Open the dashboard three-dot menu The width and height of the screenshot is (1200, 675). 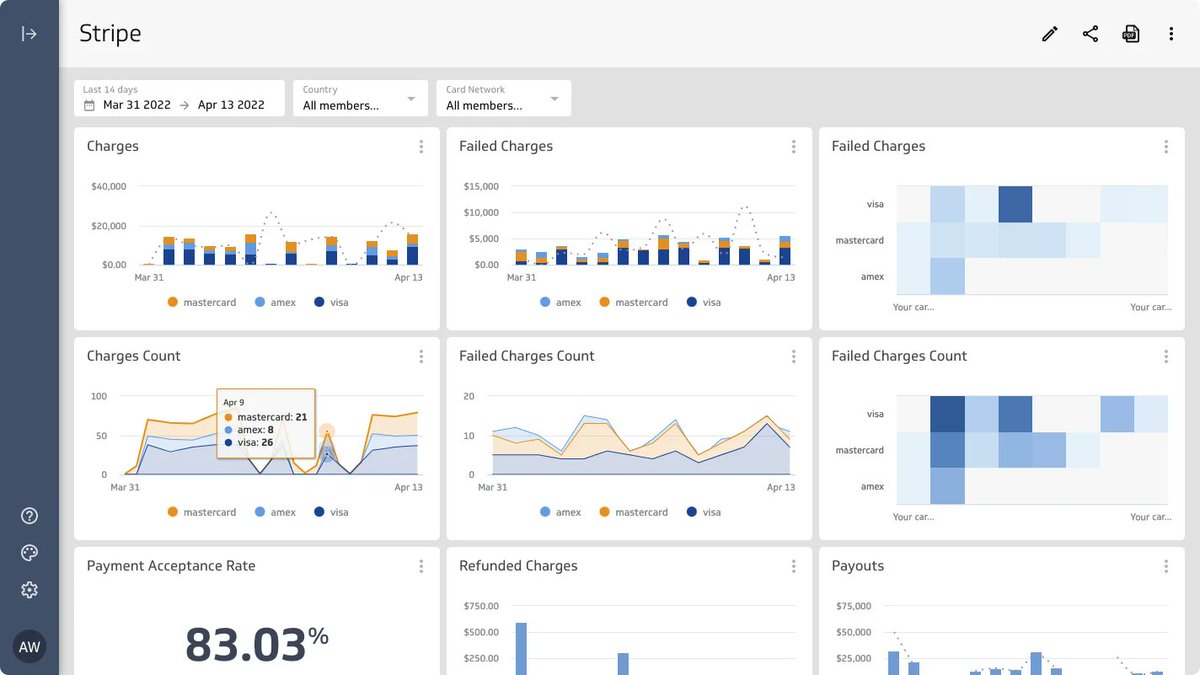pyautogui.click(x=1171, y=34)
